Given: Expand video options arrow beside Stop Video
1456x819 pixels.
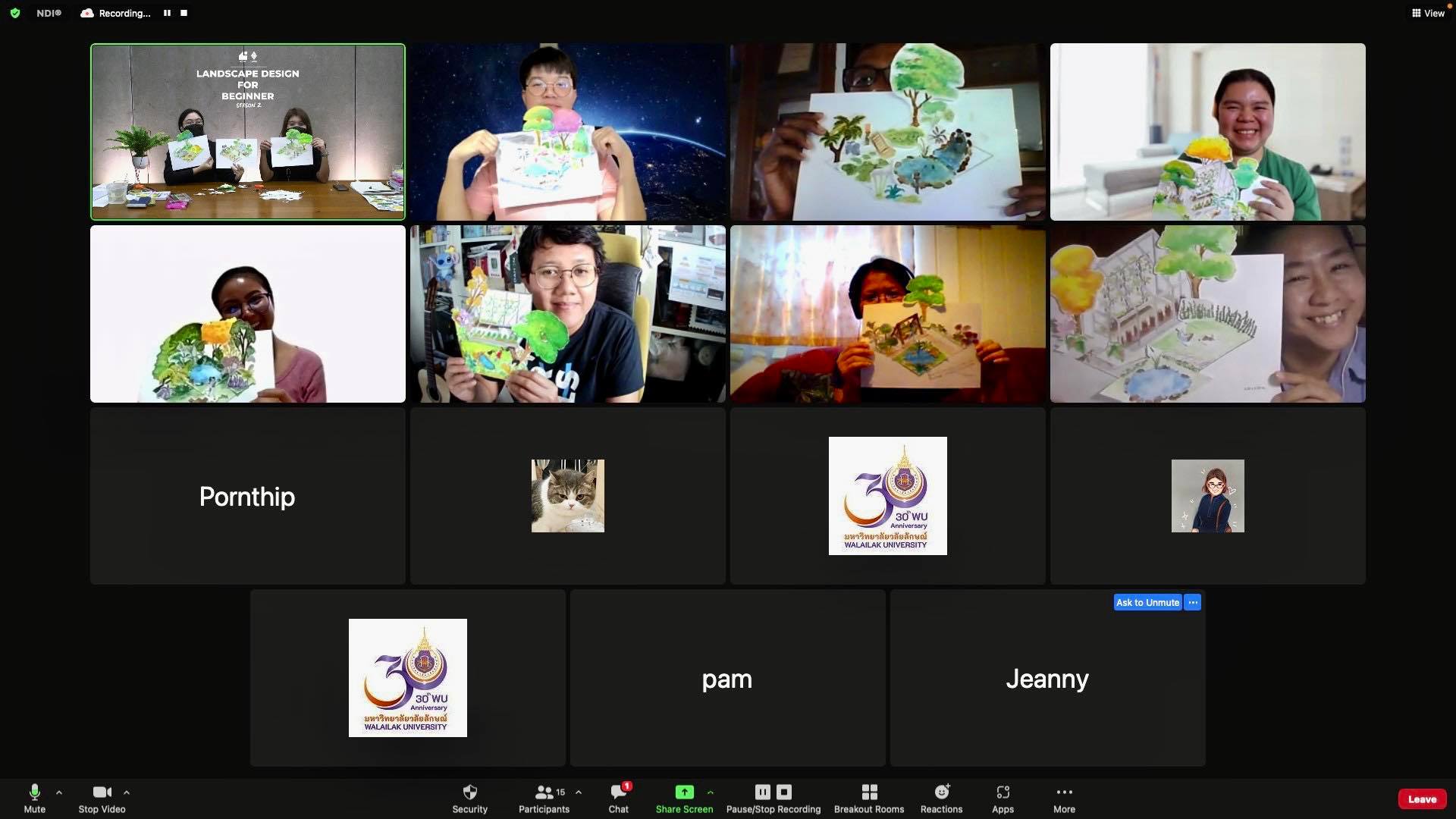Looking at the screenshot, I should tap(127, 792).
